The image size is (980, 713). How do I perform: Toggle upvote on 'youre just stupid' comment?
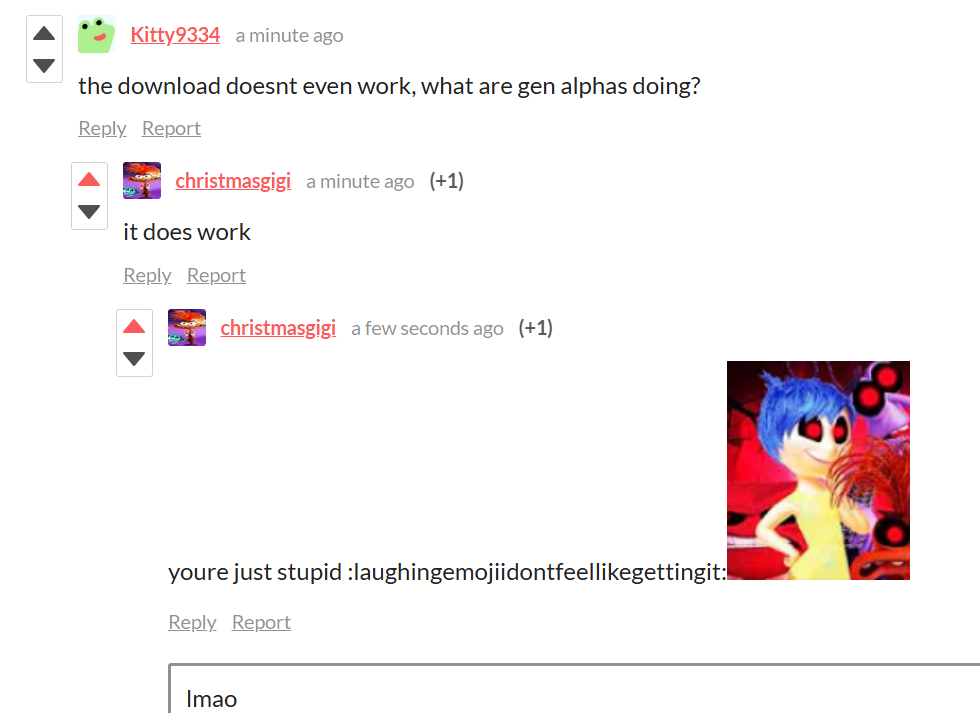134,326
